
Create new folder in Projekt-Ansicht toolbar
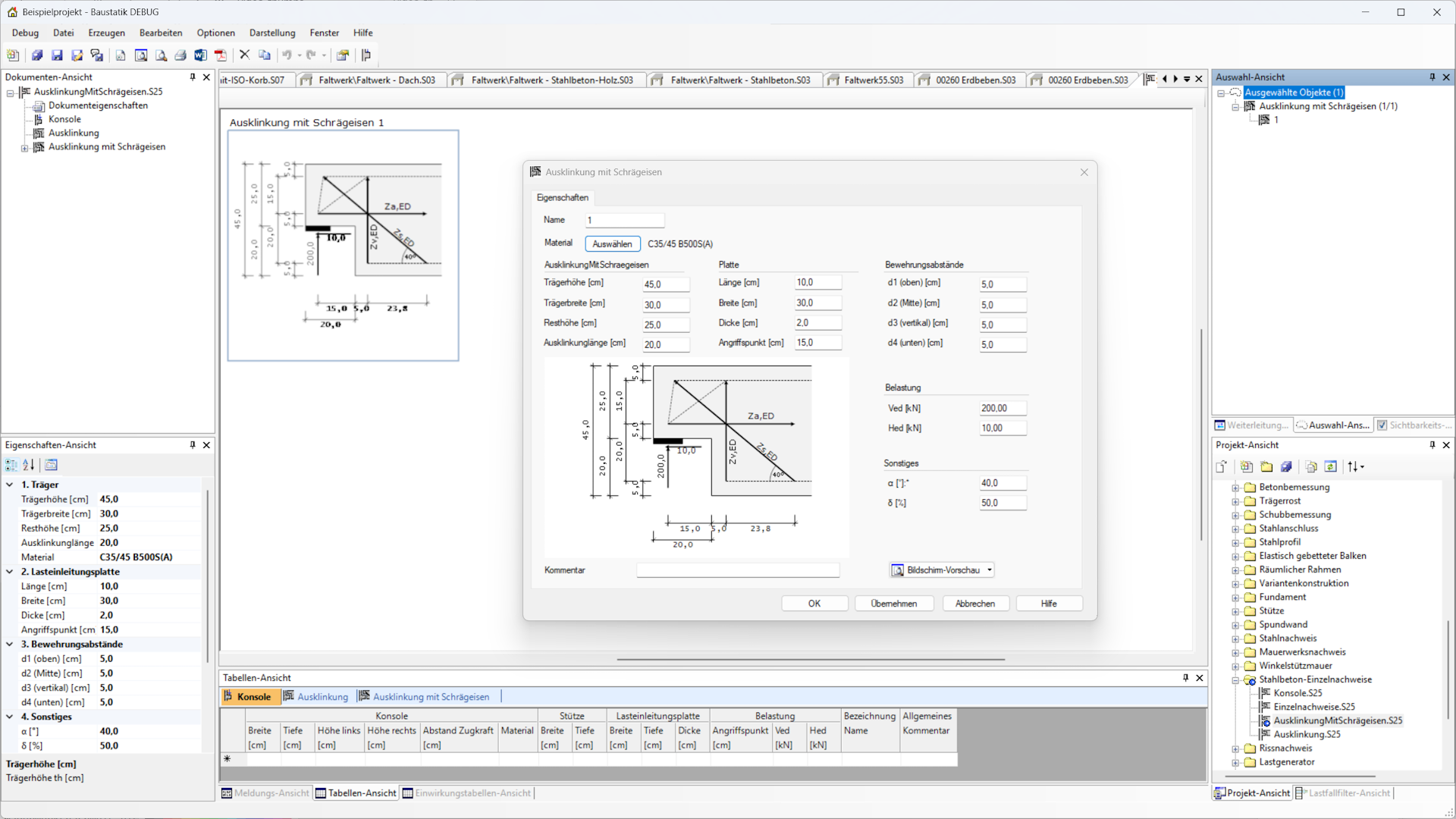(1266, 466)
